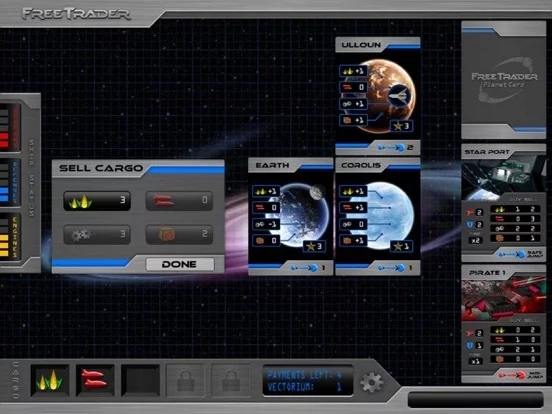552x414 pixels.
Task: Click Ulloun's star rating 3 badge
Action: click(x=401, y=126)
